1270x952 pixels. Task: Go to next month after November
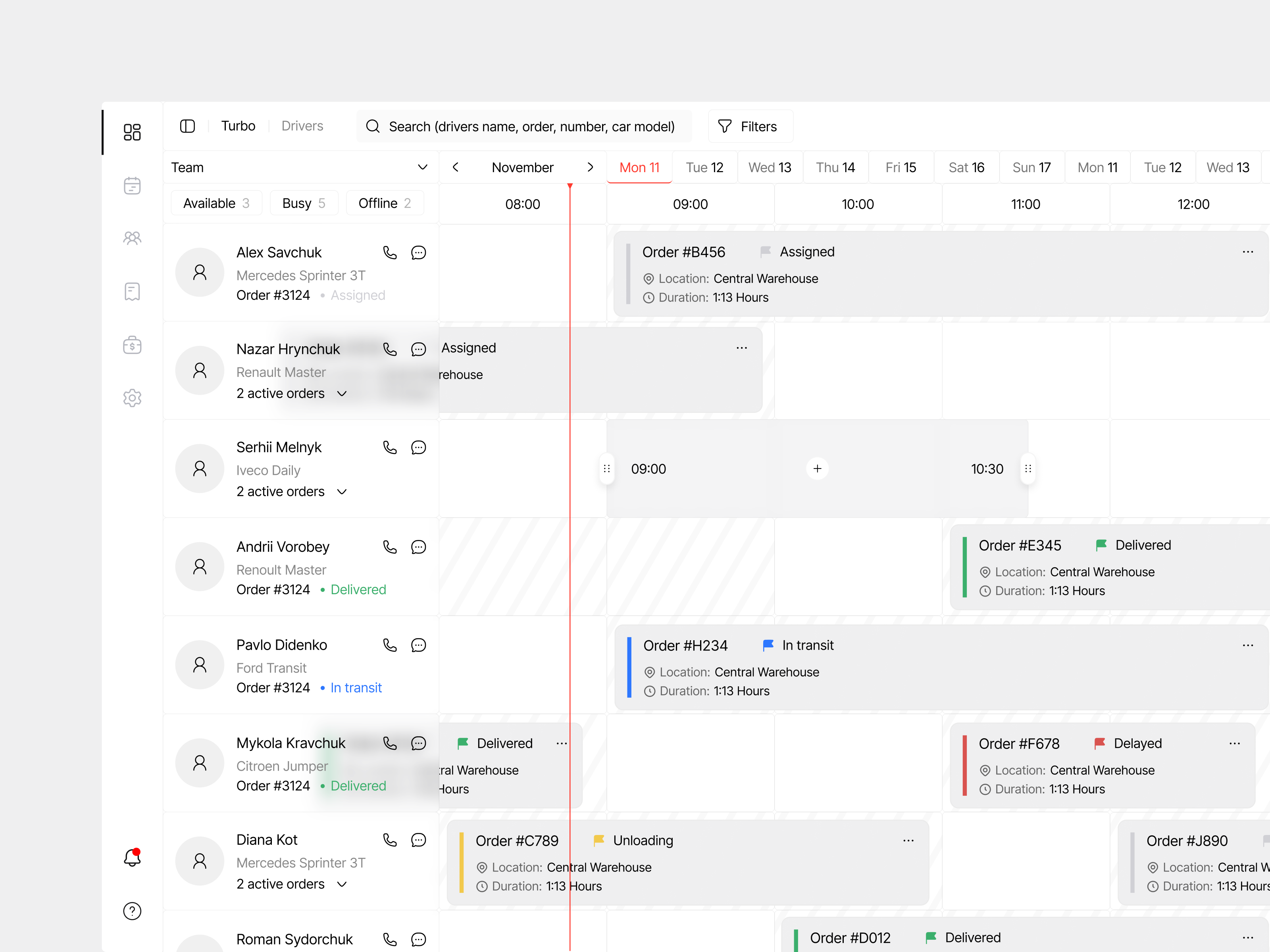[x=590, y=167]
